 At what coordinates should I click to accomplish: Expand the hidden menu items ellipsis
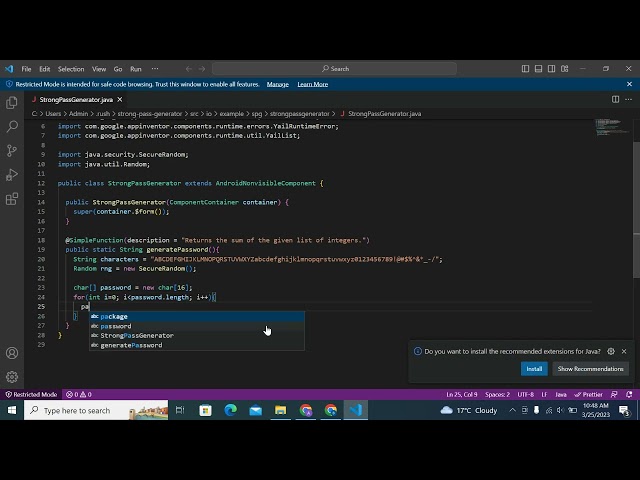click(x=155, y=69)
